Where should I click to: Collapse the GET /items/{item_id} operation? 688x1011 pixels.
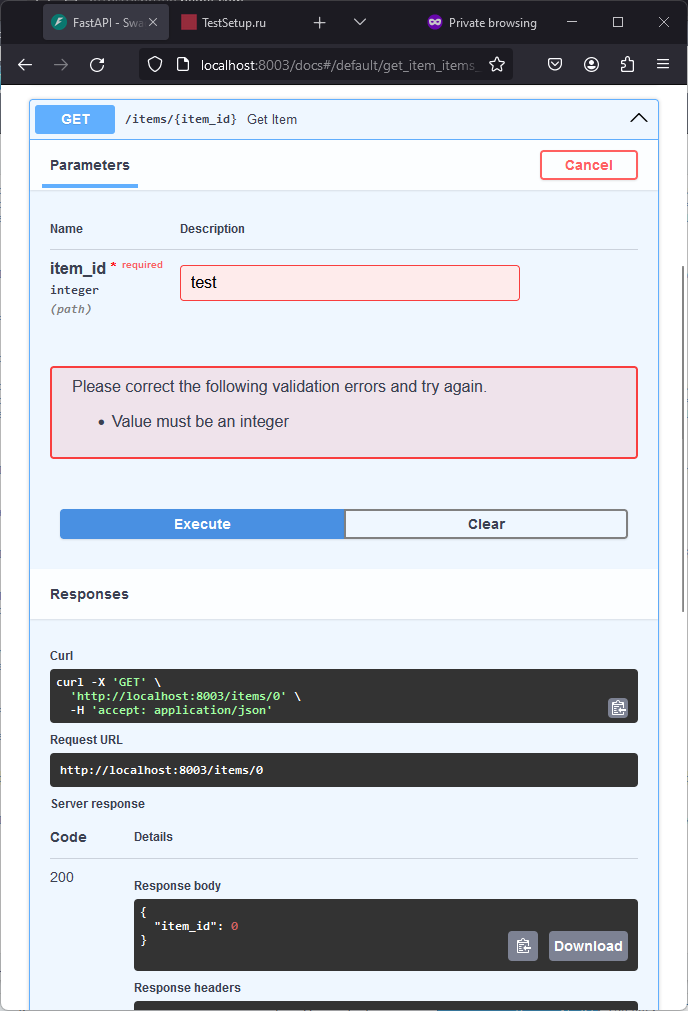click(x=638, y=119)
